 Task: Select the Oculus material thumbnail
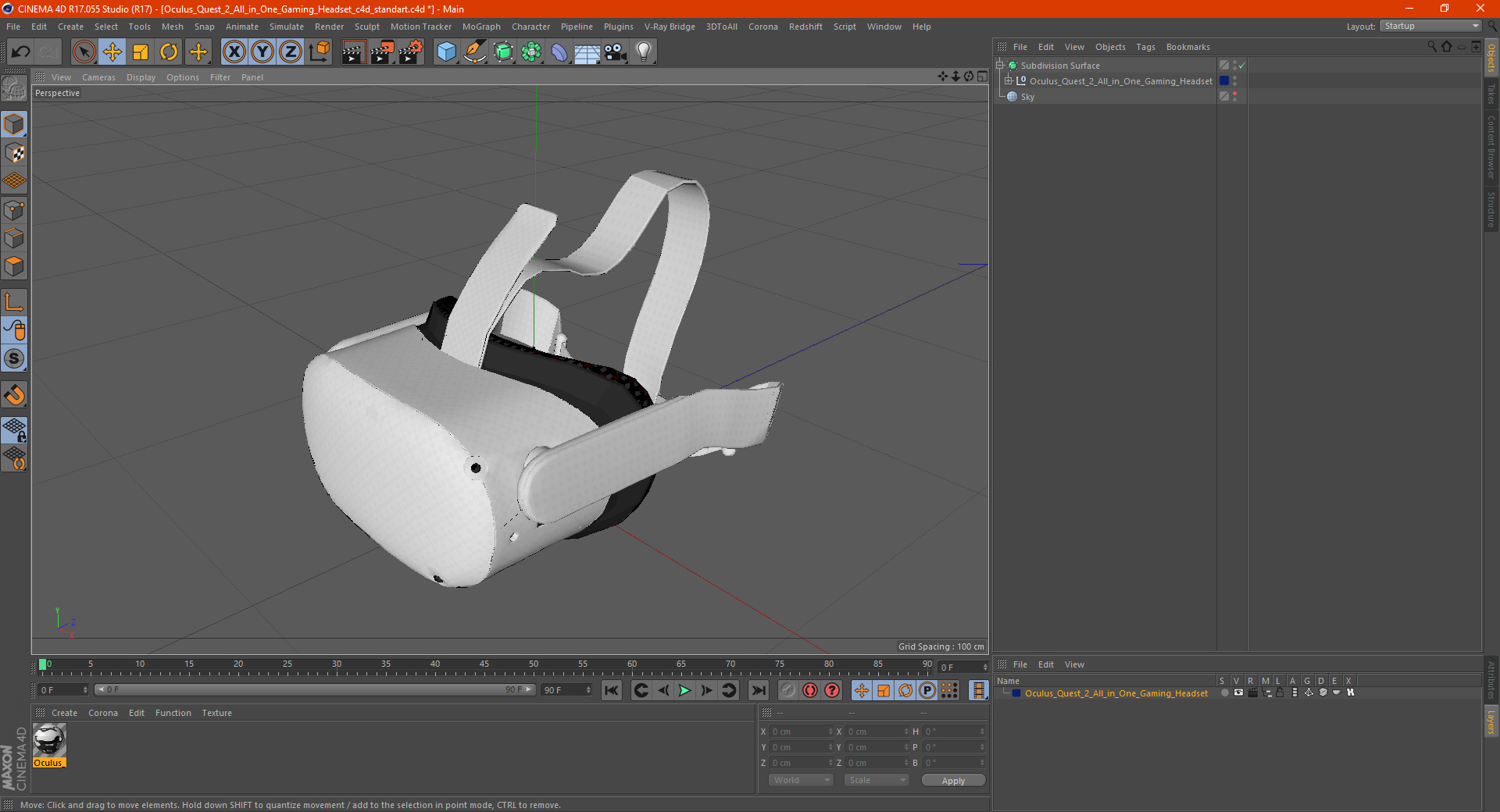tap(49, 740)
